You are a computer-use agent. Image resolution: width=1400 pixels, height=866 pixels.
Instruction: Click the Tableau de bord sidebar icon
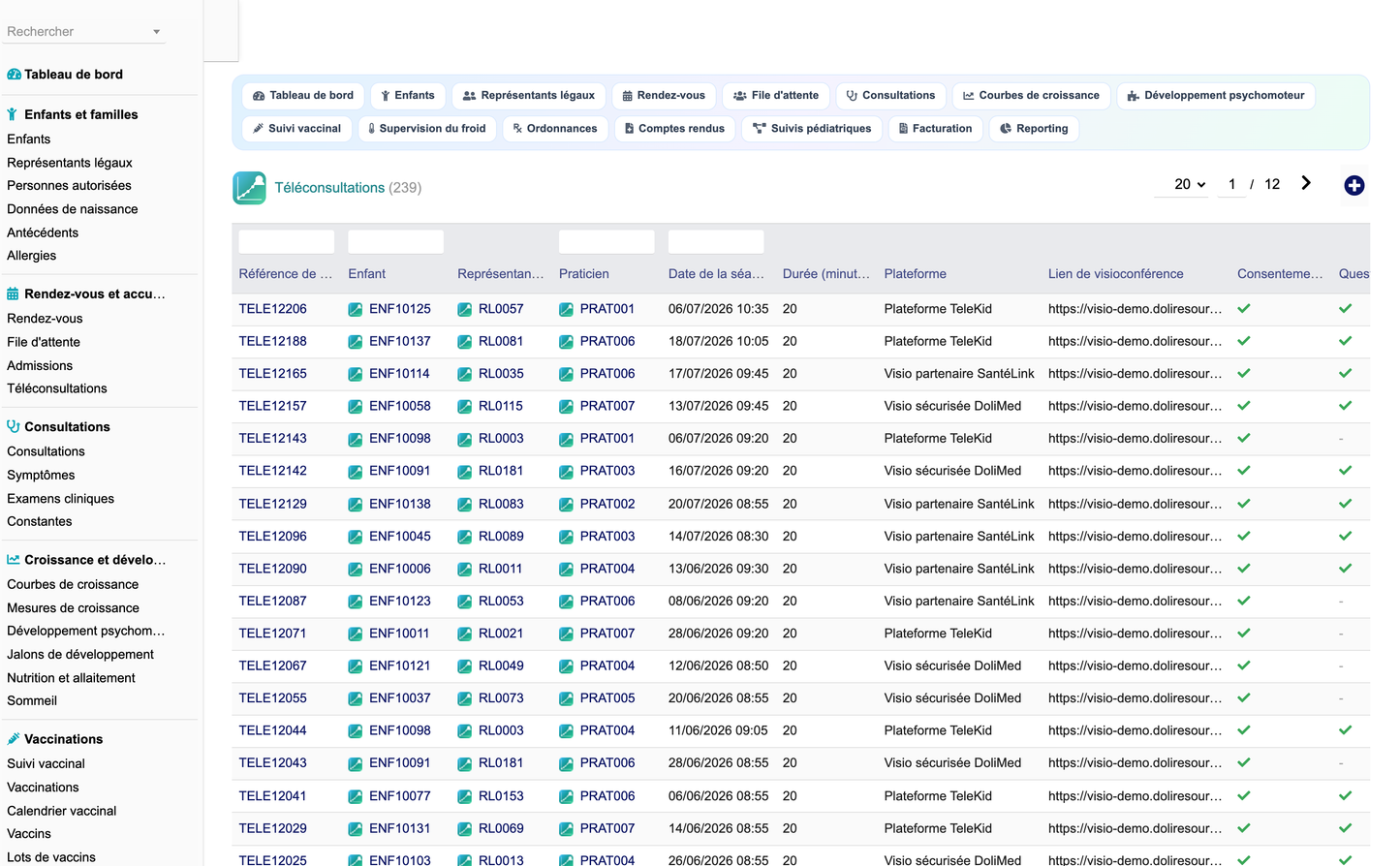tap(14, 75)
